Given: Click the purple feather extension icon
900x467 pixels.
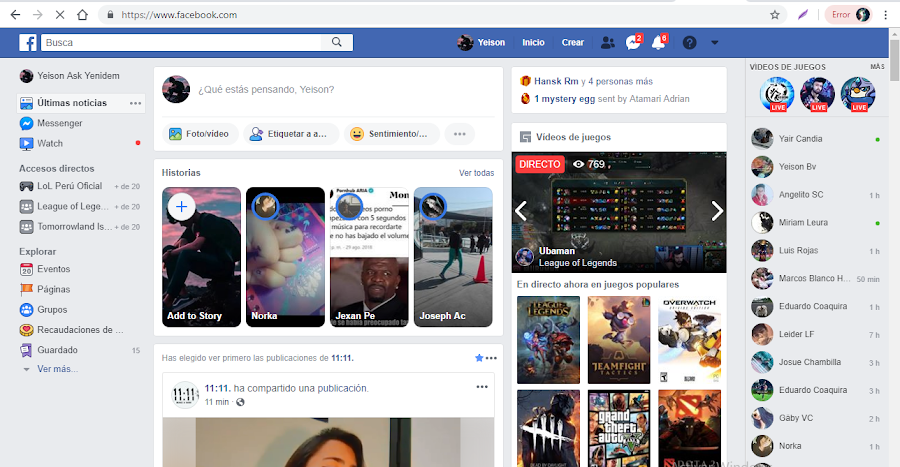Looking at the screenshot, I should coord(803,15).
